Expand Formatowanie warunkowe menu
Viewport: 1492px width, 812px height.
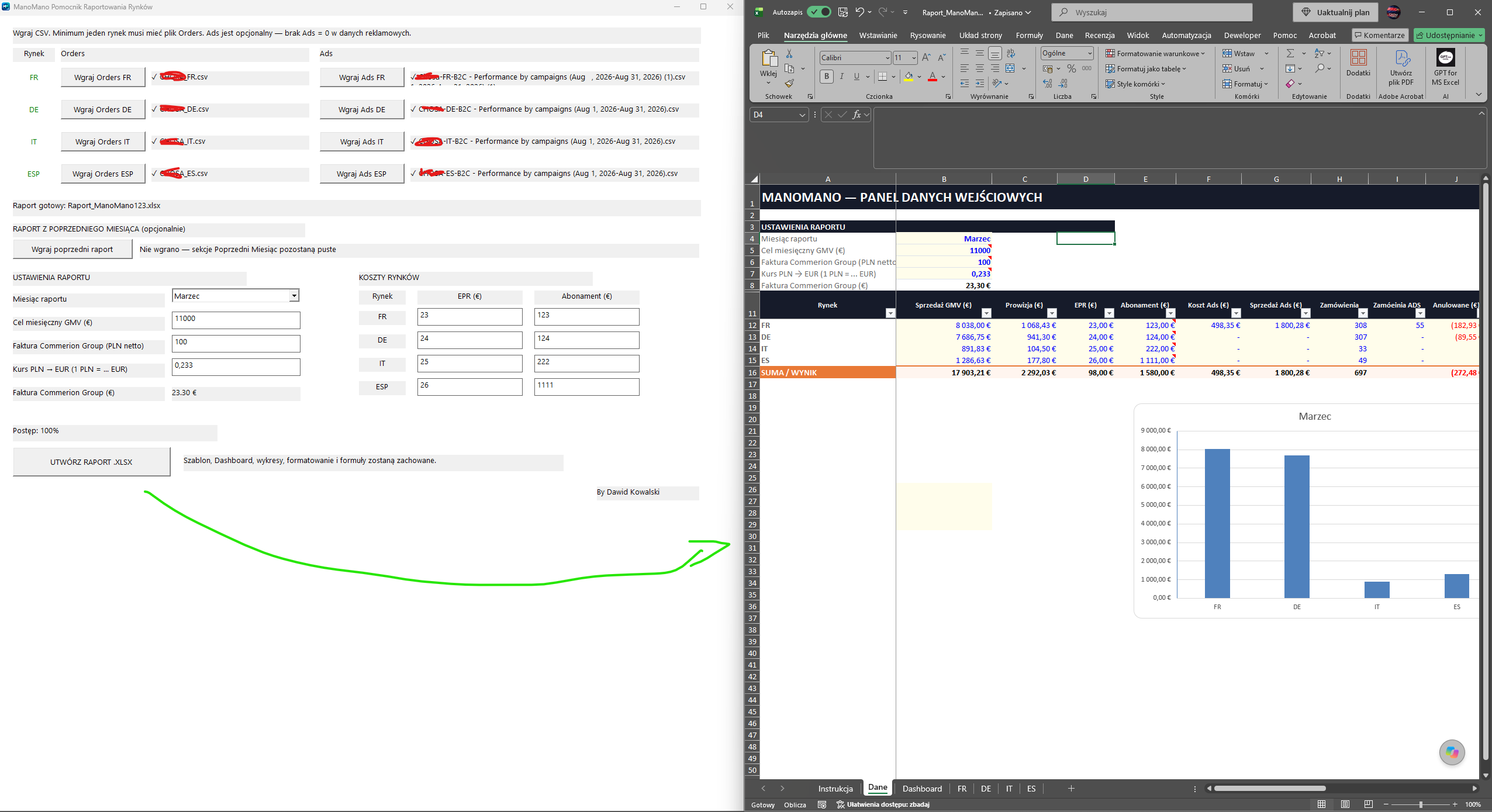point(1155,53)
